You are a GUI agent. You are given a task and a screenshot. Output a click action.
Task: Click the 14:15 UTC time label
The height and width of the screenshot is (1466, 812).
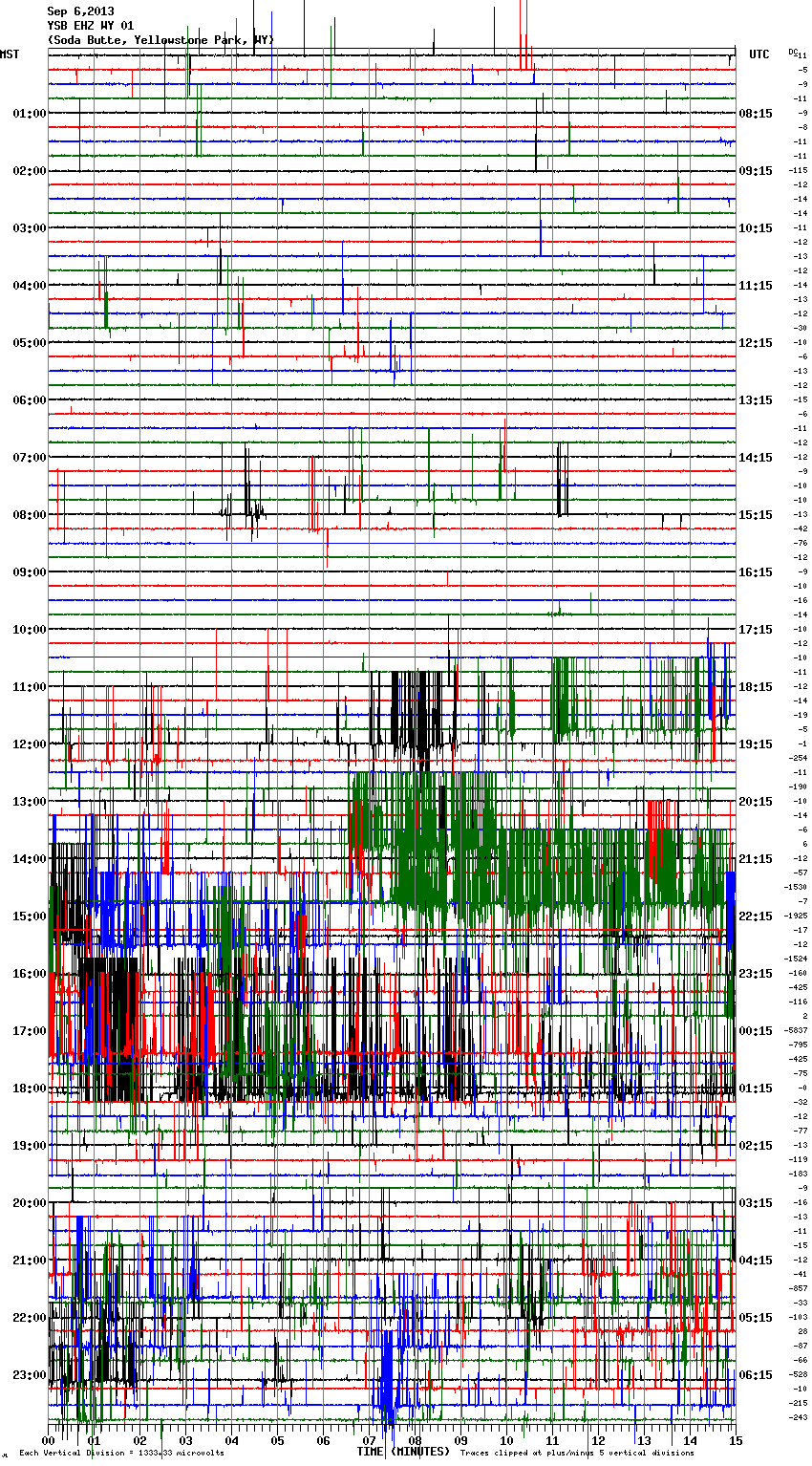(756, 458)
